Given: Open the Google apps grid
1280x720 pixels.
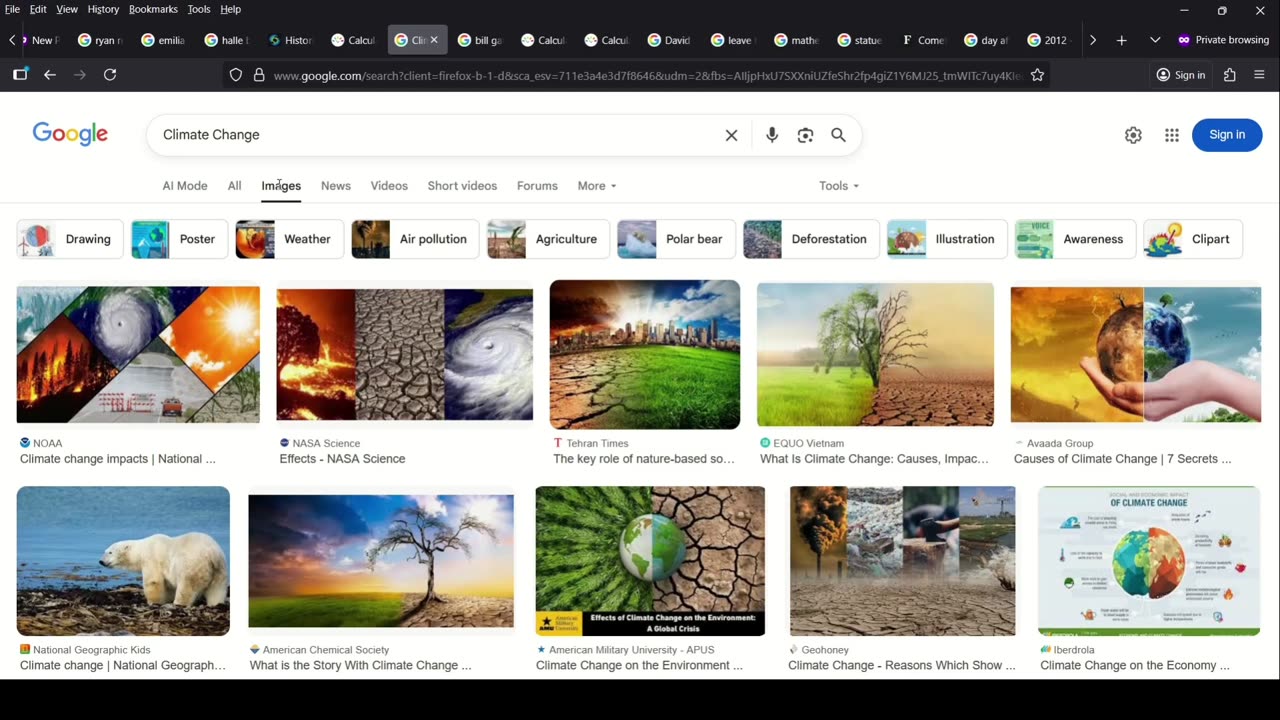Looking at the screenshot, I should [x=1172, y=135].
